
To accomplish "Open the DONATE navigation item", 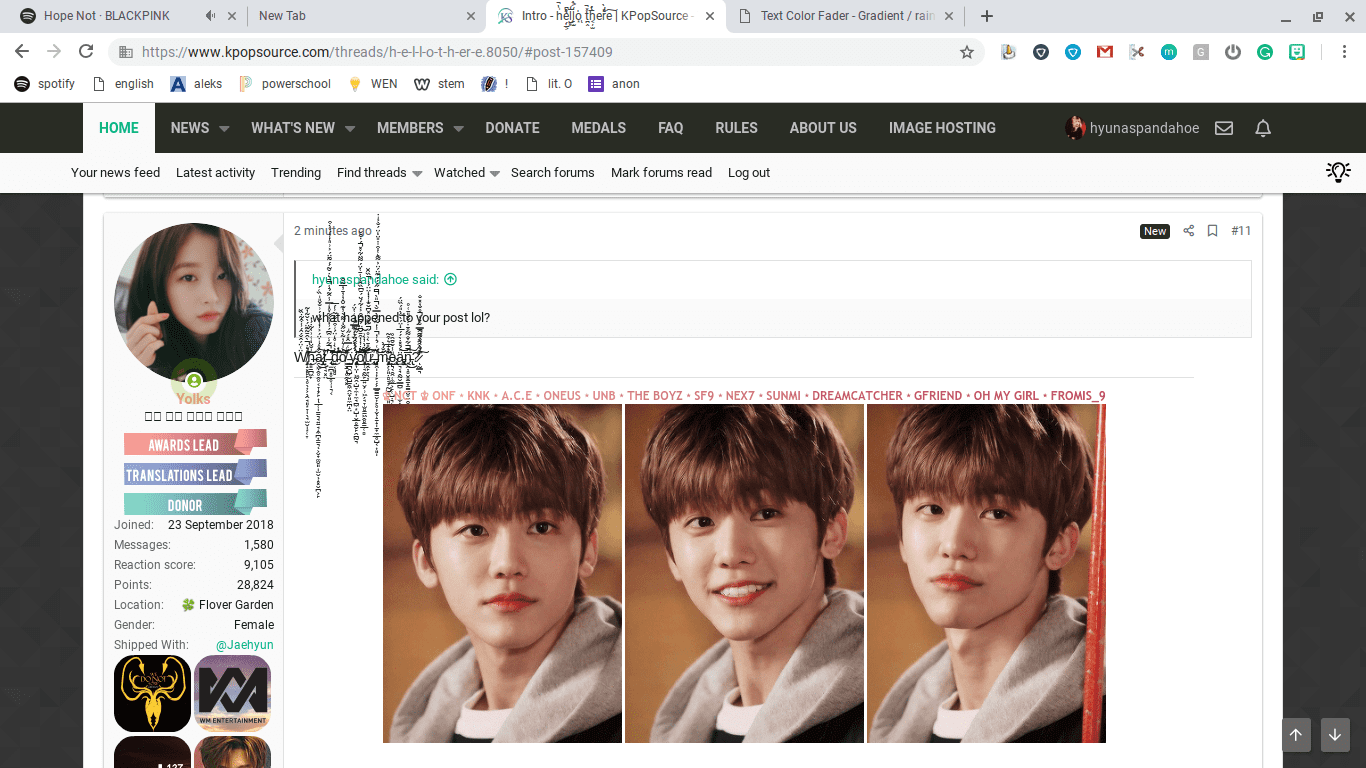I will [x=512, y=128].
